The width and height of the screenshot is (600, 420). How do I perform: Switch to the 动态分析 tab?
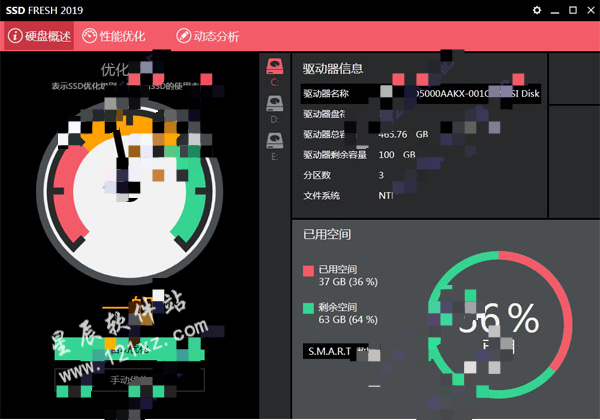coord(208,36)
